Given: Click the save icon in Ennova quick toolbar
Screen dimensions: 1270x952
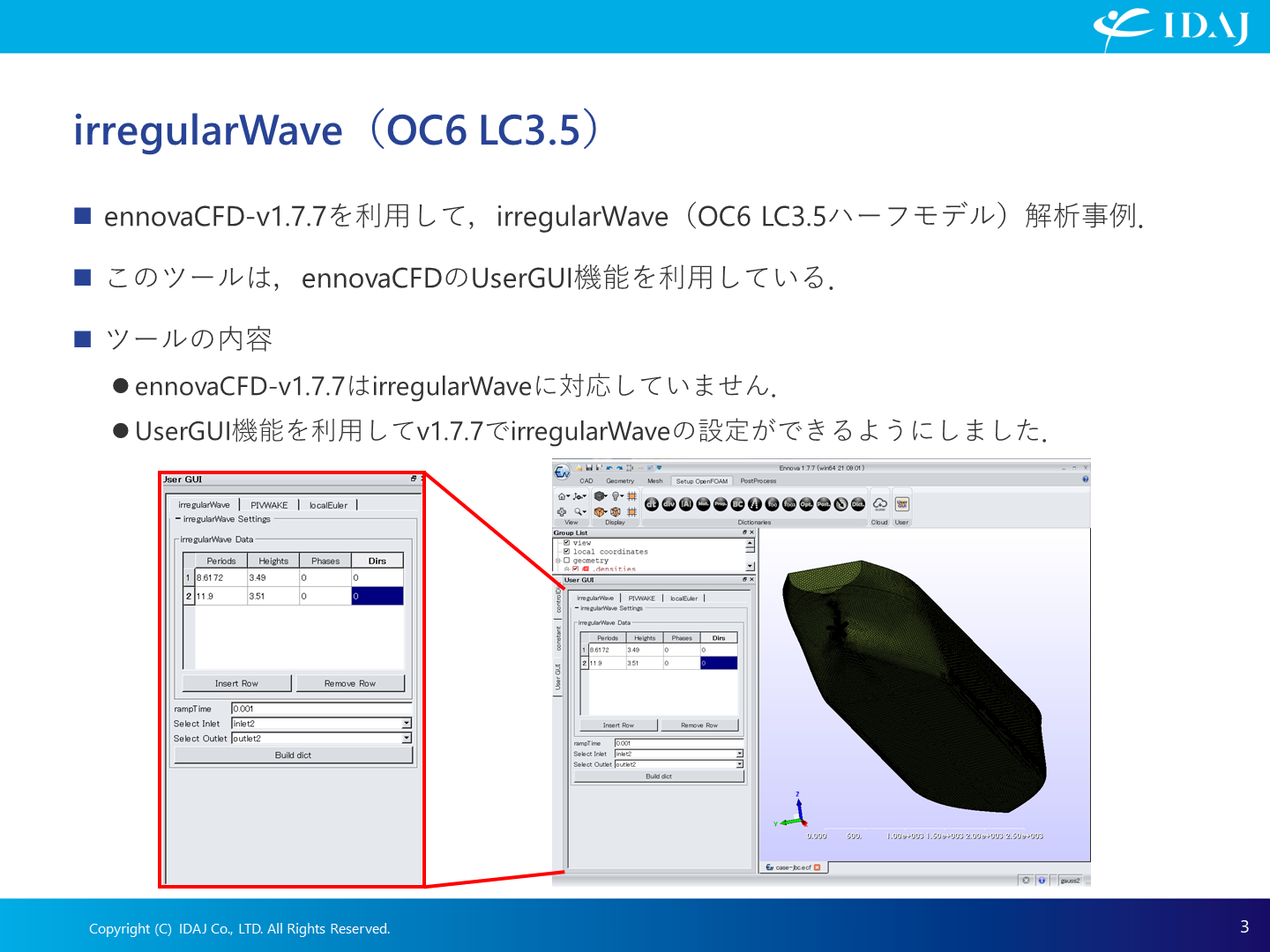Looking at the screenshot, I should (589, 468).
